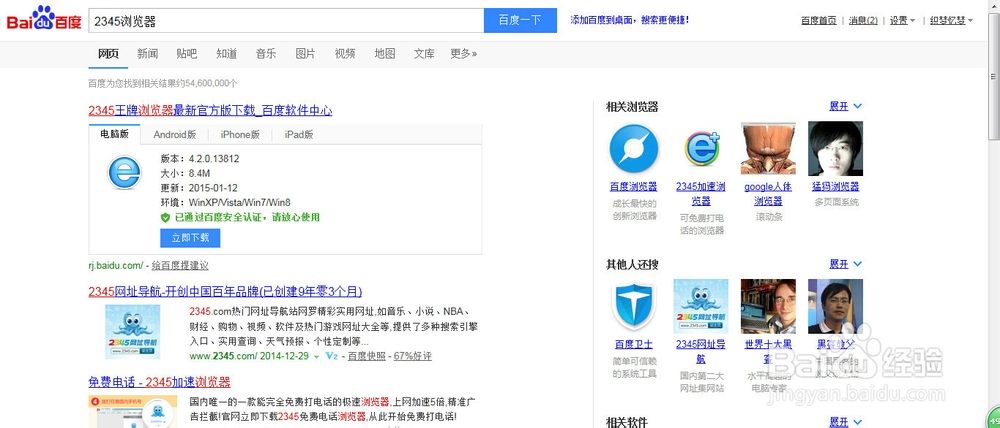The width and height of the screenshot is (1000, 428).
Task: Click the 百度一下 search button
Action: [520, 20]
